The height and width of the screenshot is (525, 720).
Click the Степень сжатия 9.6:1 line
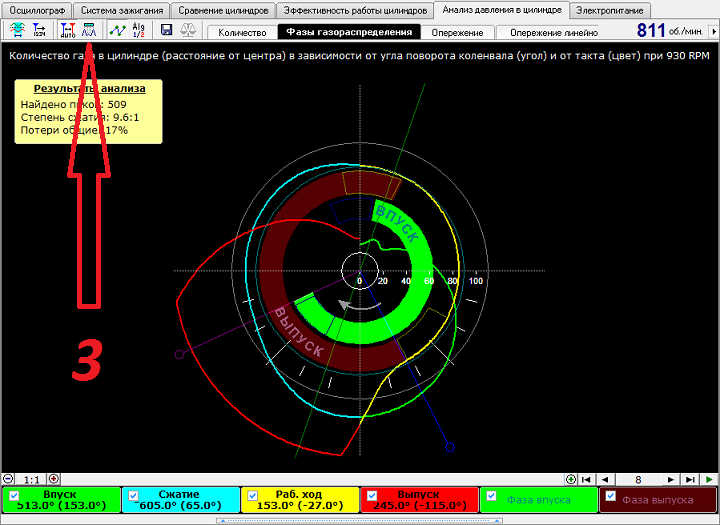pos(80,118)
